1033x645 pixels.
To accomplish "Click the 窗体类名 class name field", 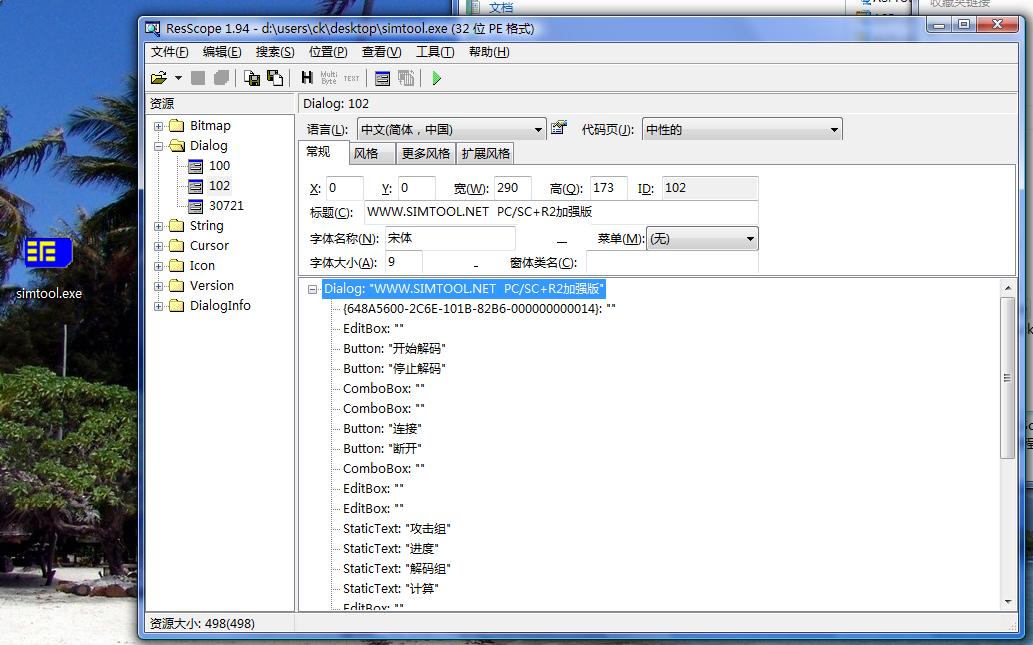I will (672, 262).
